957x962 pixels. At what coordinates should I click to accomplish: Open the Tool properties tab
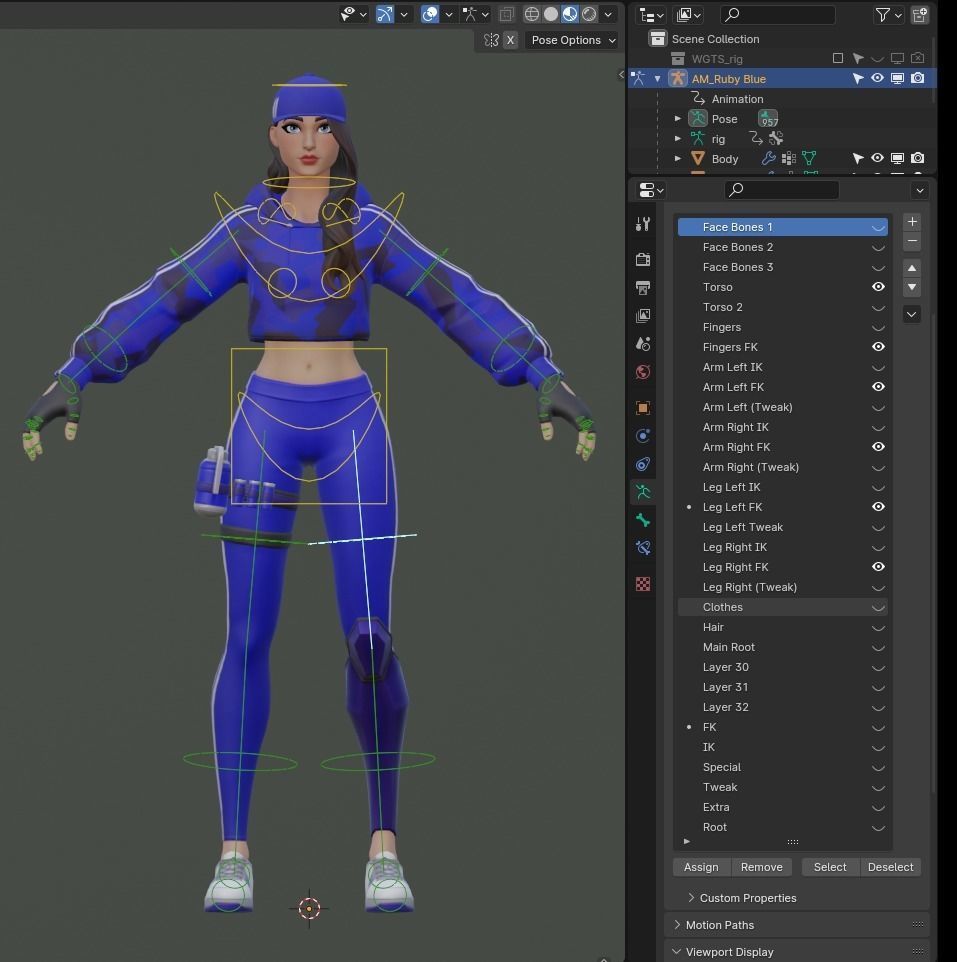(643, 224)
